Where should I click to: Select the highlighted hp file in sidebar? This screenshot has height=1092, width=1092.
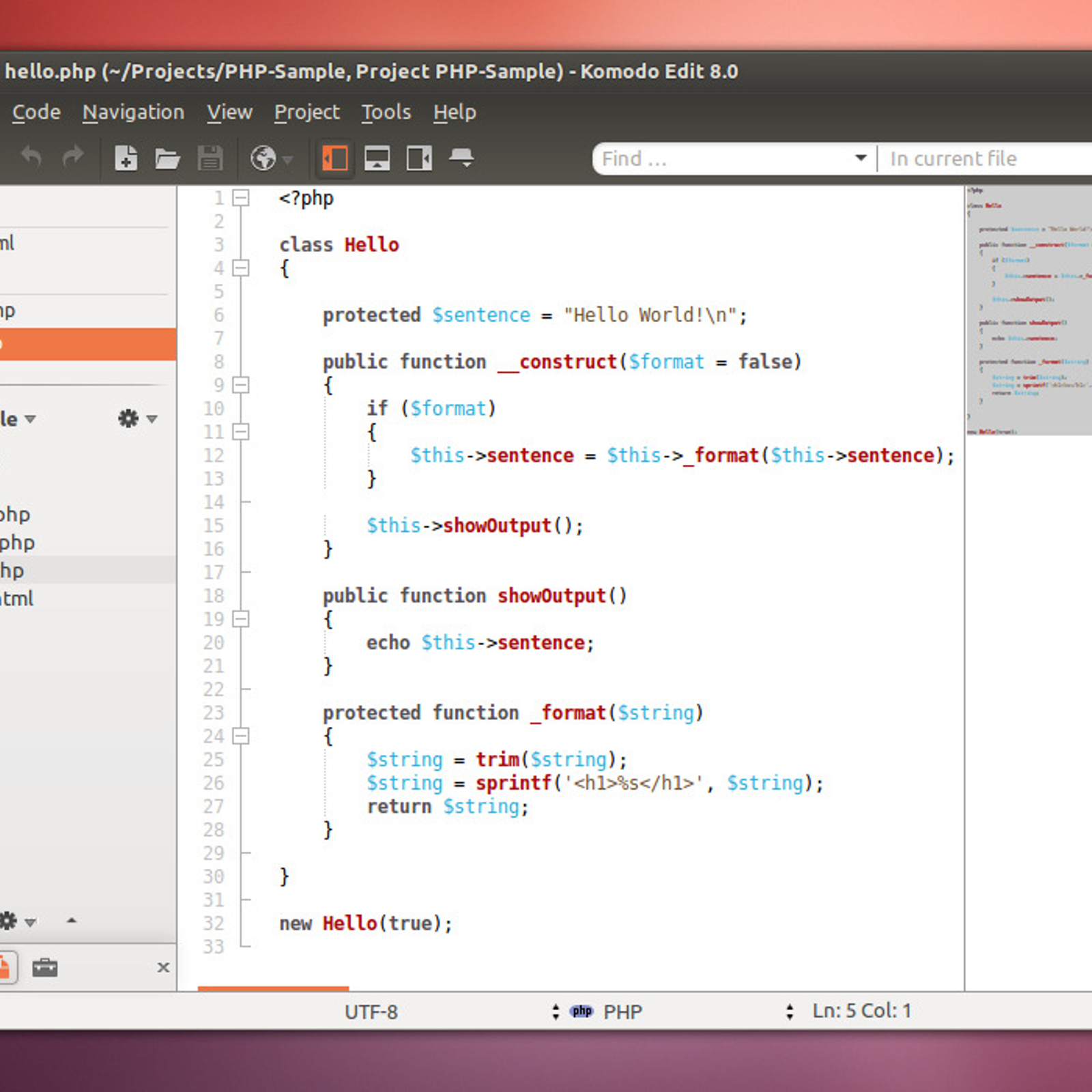tap(88, 571)
